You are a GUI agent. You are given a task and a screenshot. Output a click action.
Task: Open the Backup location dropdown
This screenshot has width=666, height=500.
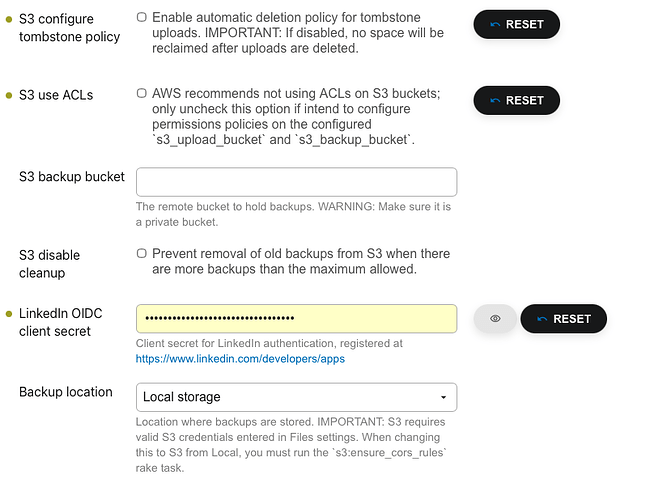point(296,397)
